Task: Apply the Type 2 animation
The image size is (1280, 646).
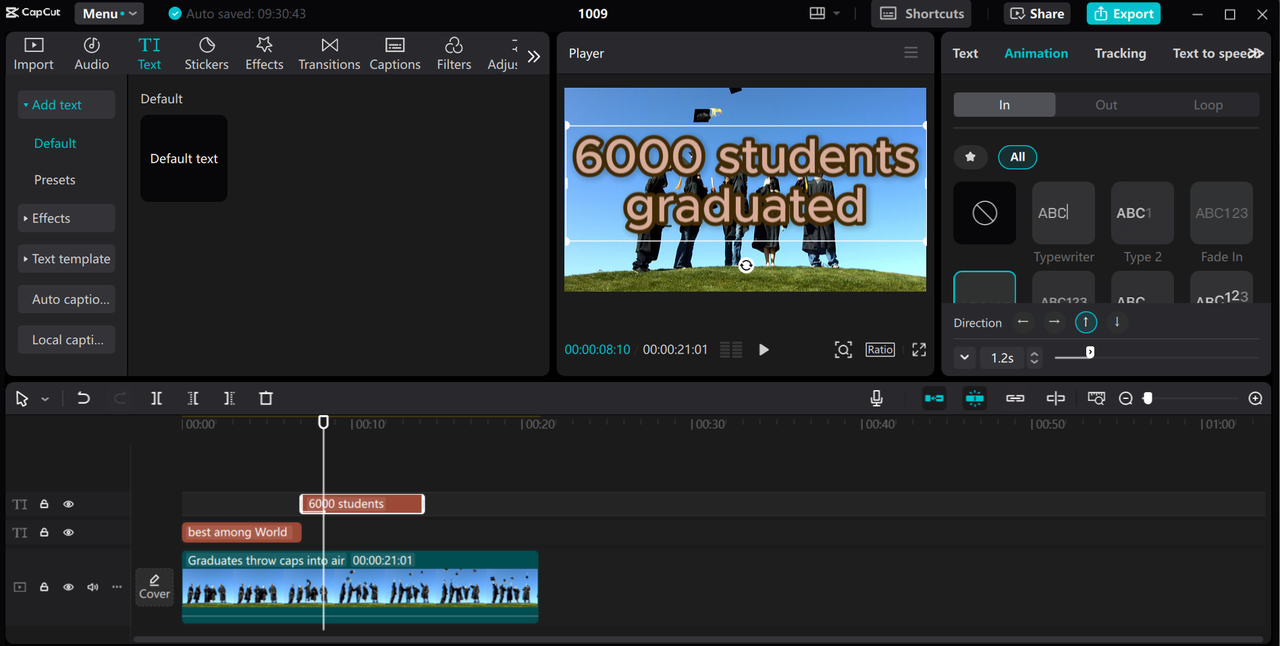Action: coord(1143,213)
